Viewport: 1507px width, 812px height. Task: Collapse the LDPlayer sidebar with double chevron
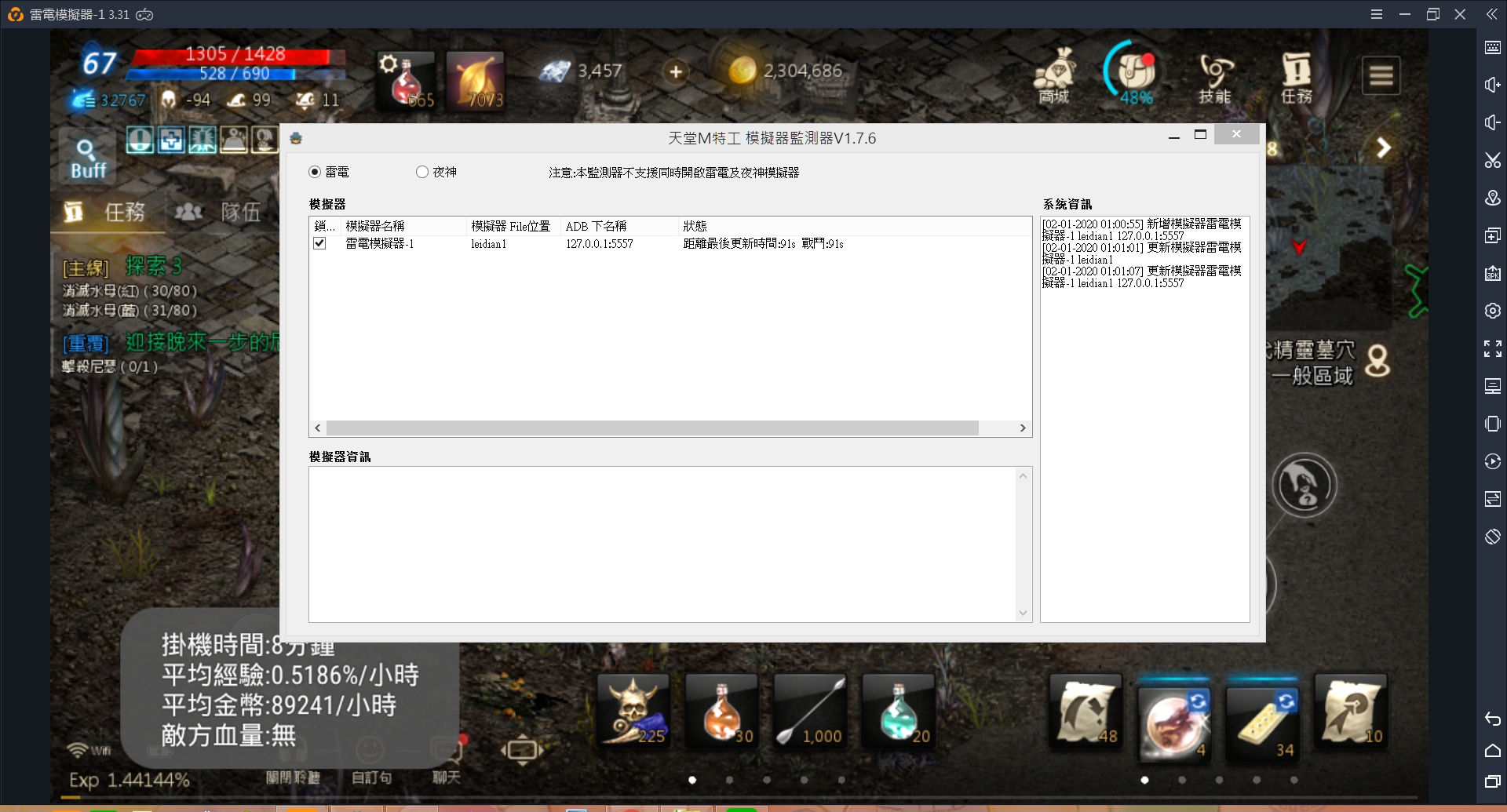point(1491,14)
